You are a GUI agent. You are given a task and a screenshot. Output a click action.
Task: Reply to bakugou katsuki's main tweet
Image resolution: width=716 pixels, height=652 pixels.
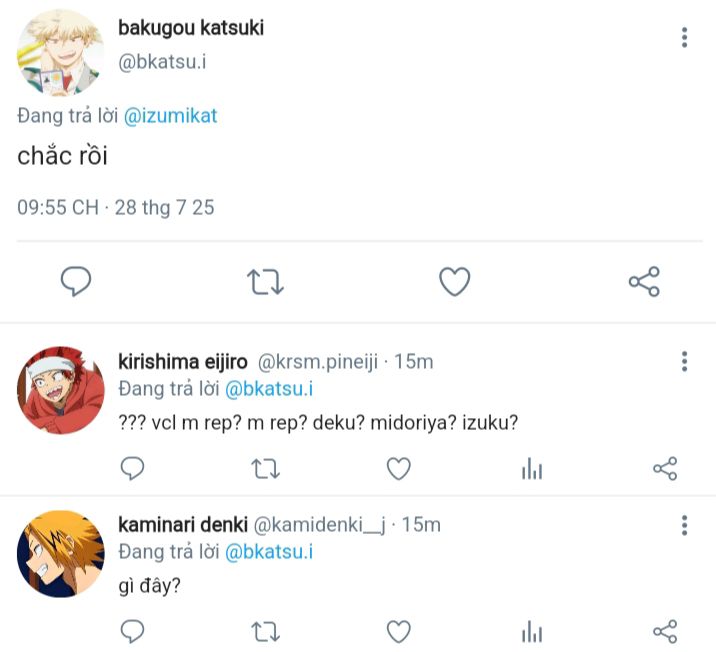[x=76, y=283]
